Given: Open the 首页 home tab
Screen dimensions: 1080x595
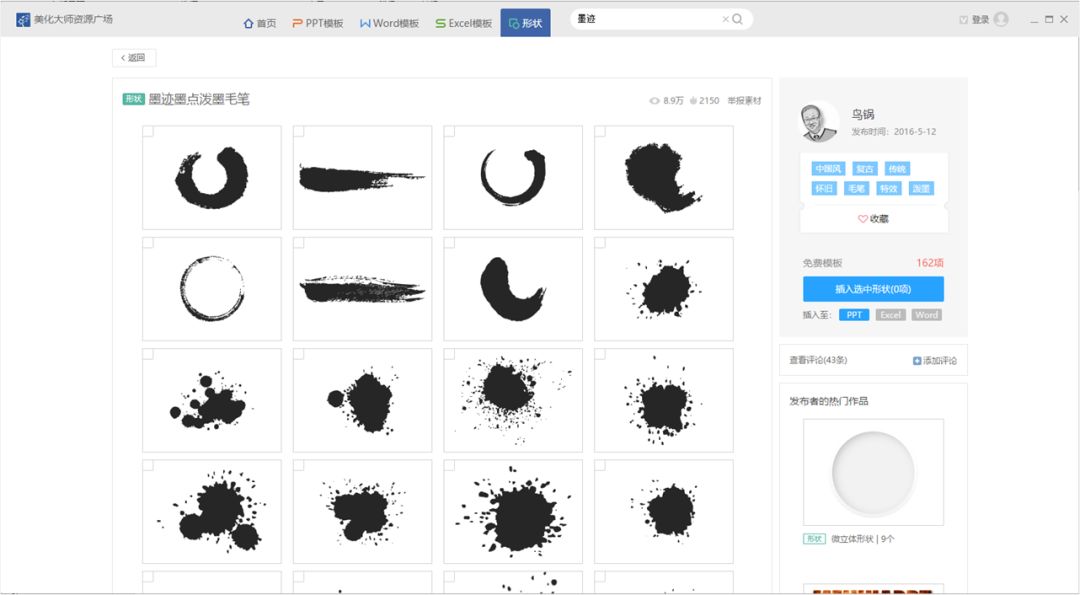Looking at the screenshot, I should [x=260, y=23].
